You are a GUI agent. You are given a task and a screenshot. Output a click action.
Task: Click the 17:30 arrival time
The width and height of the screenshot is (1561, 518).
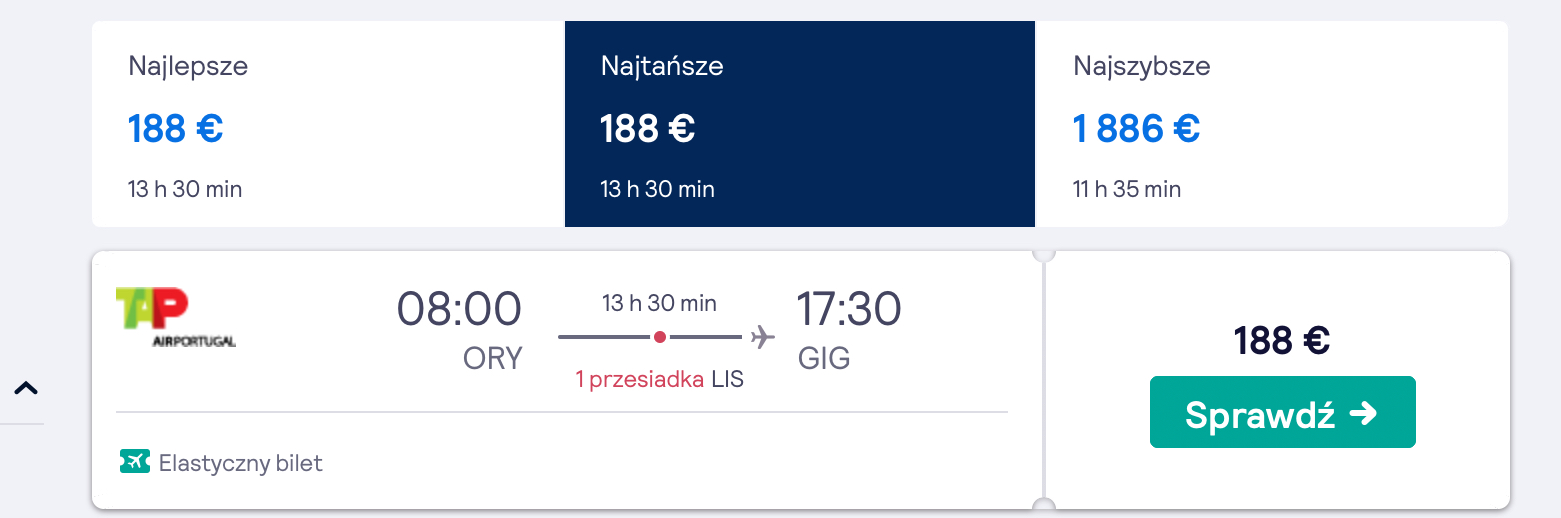pyautogui.click(x=849, y=308)
